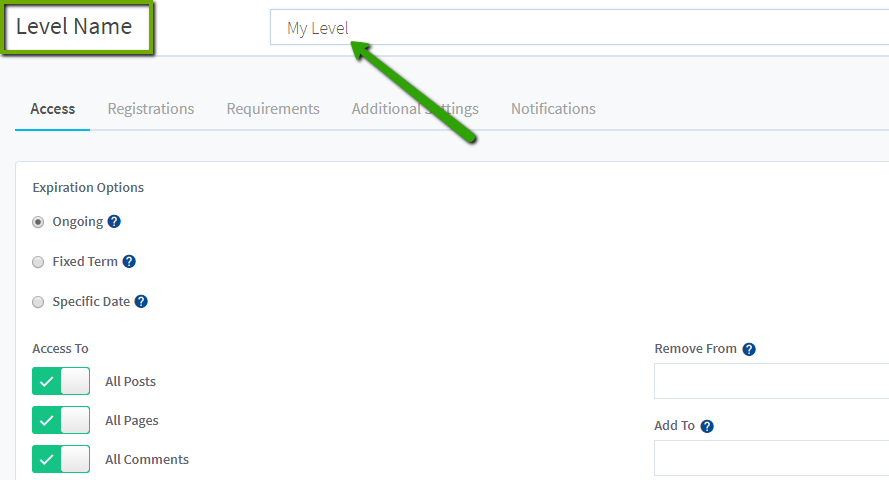
Task: Turn off the All Comments switch
Action: [61, 459]
